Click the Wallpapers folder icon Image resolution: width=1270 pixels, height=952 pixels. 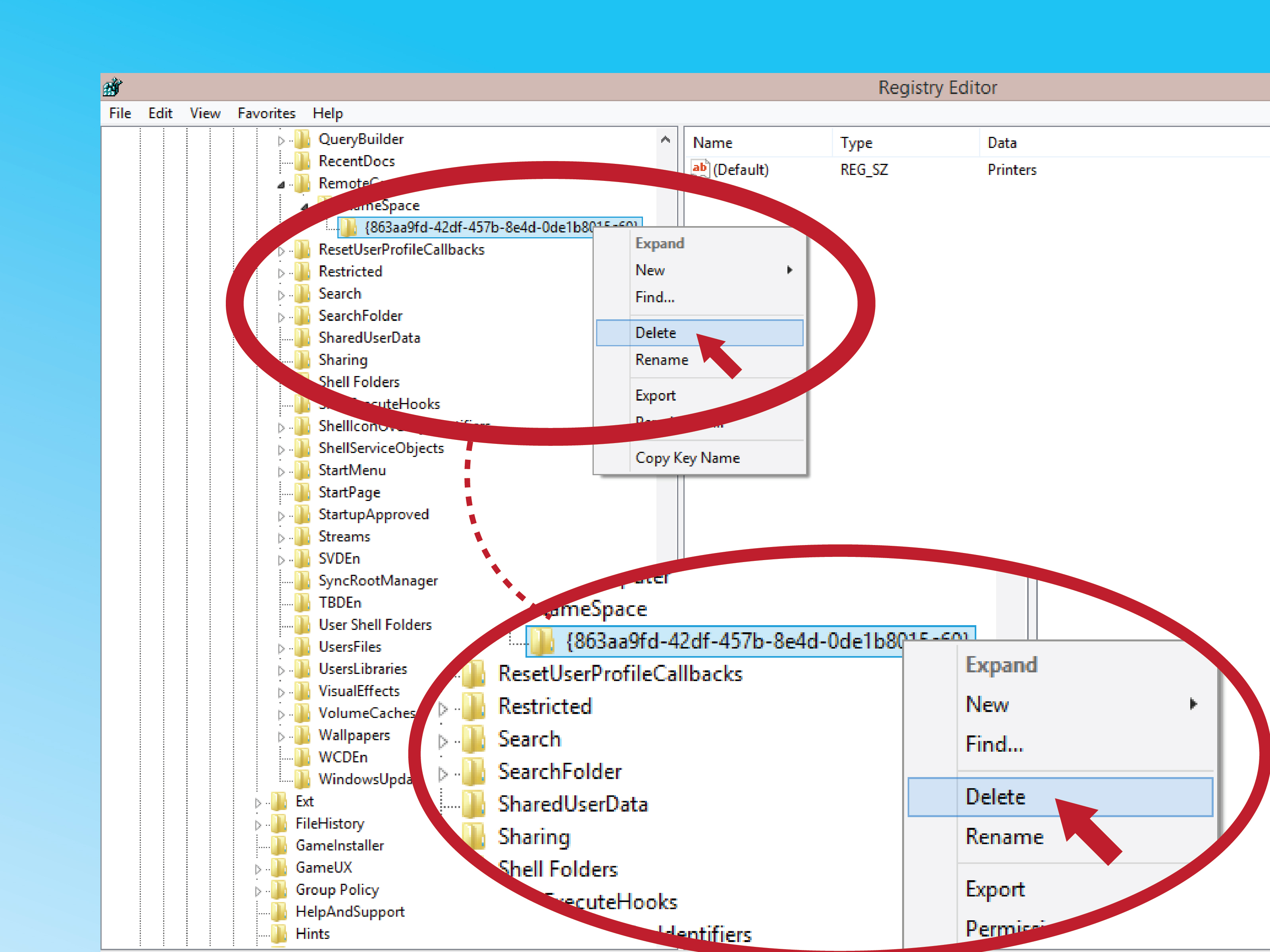pos(302,735)
